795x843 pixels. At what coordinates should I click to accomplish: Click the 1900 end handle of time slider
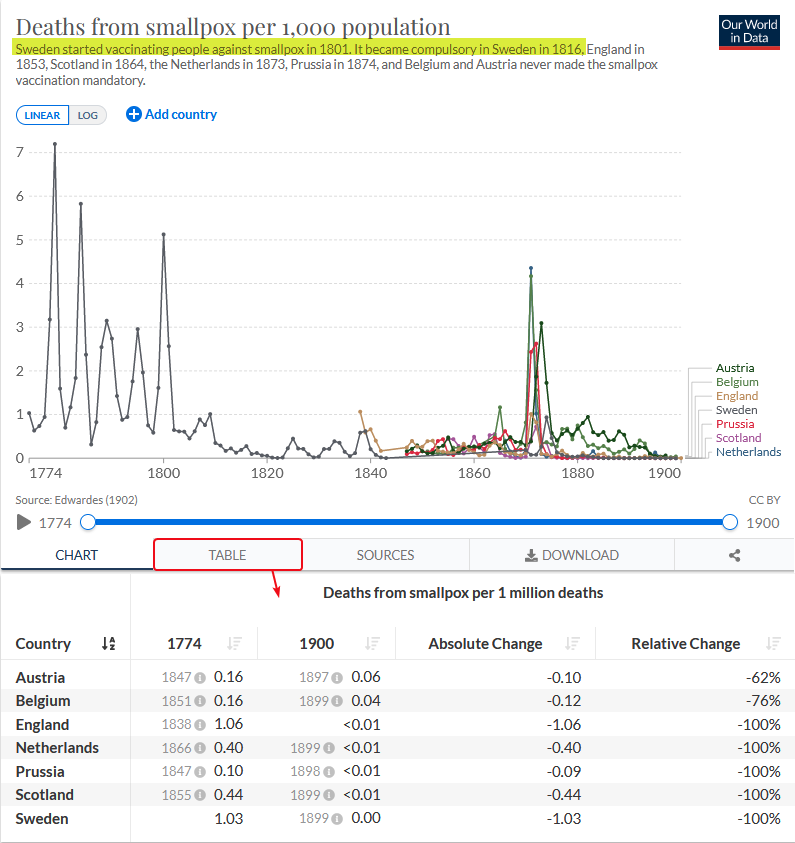729,522
